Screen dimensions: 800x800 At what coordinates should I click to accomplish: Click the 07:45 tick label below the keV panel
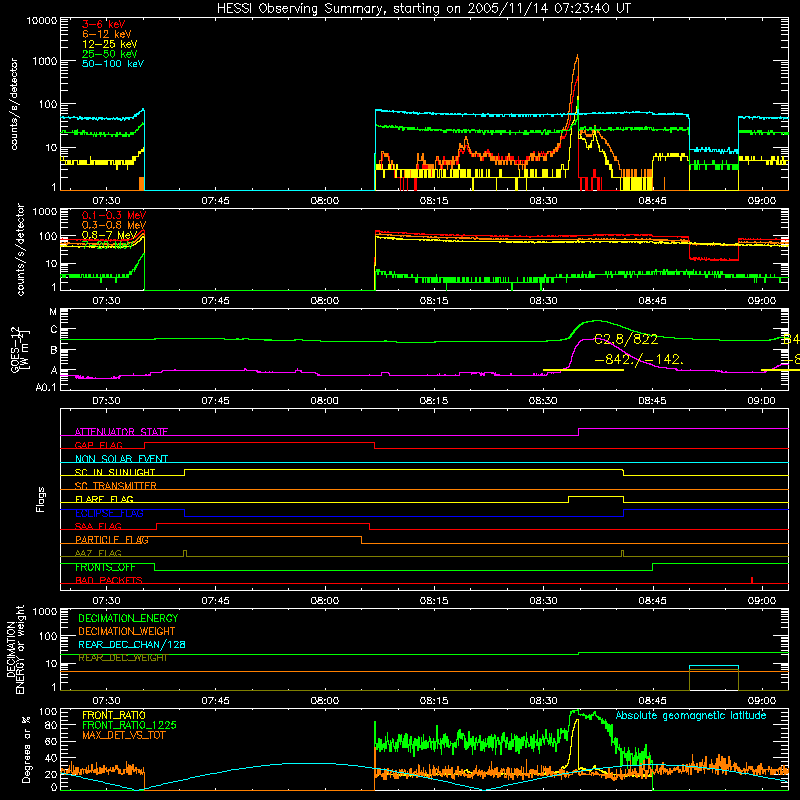(x=215, y=201)
